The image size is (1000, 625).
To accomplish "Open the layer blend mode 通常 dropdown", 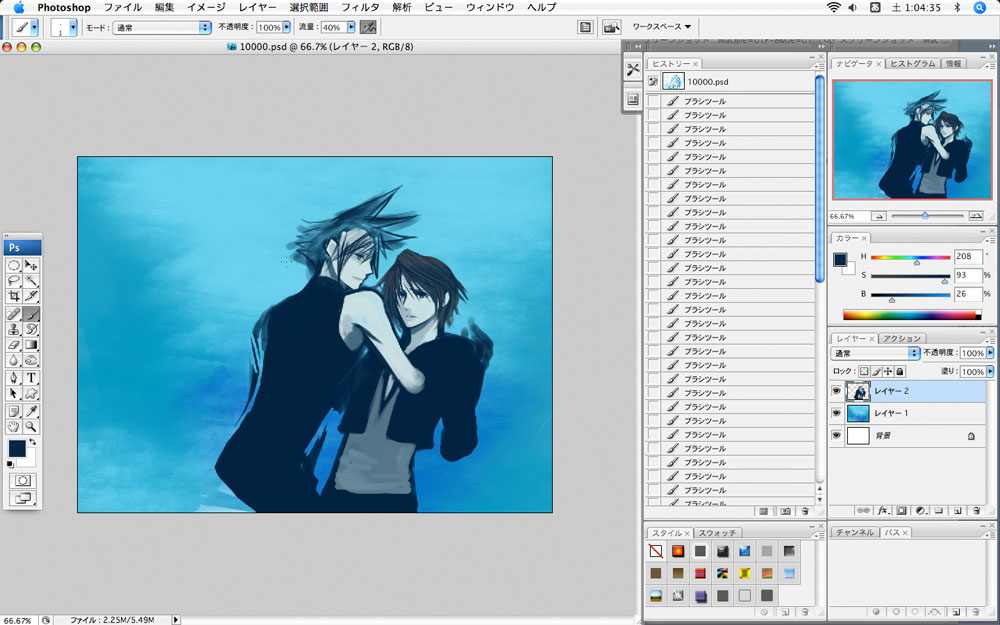I will pos(875,353).
